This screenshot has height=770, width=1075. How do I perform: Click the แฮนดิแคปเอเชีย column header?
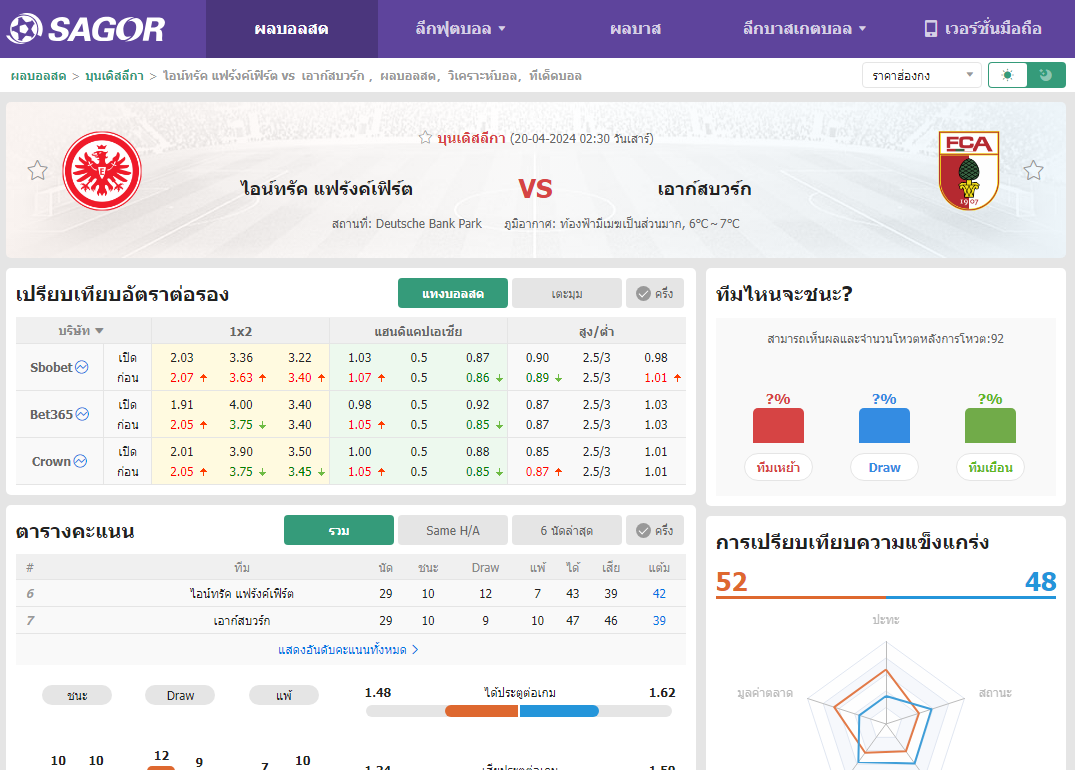pyautogui.click(x=418, y=331)
